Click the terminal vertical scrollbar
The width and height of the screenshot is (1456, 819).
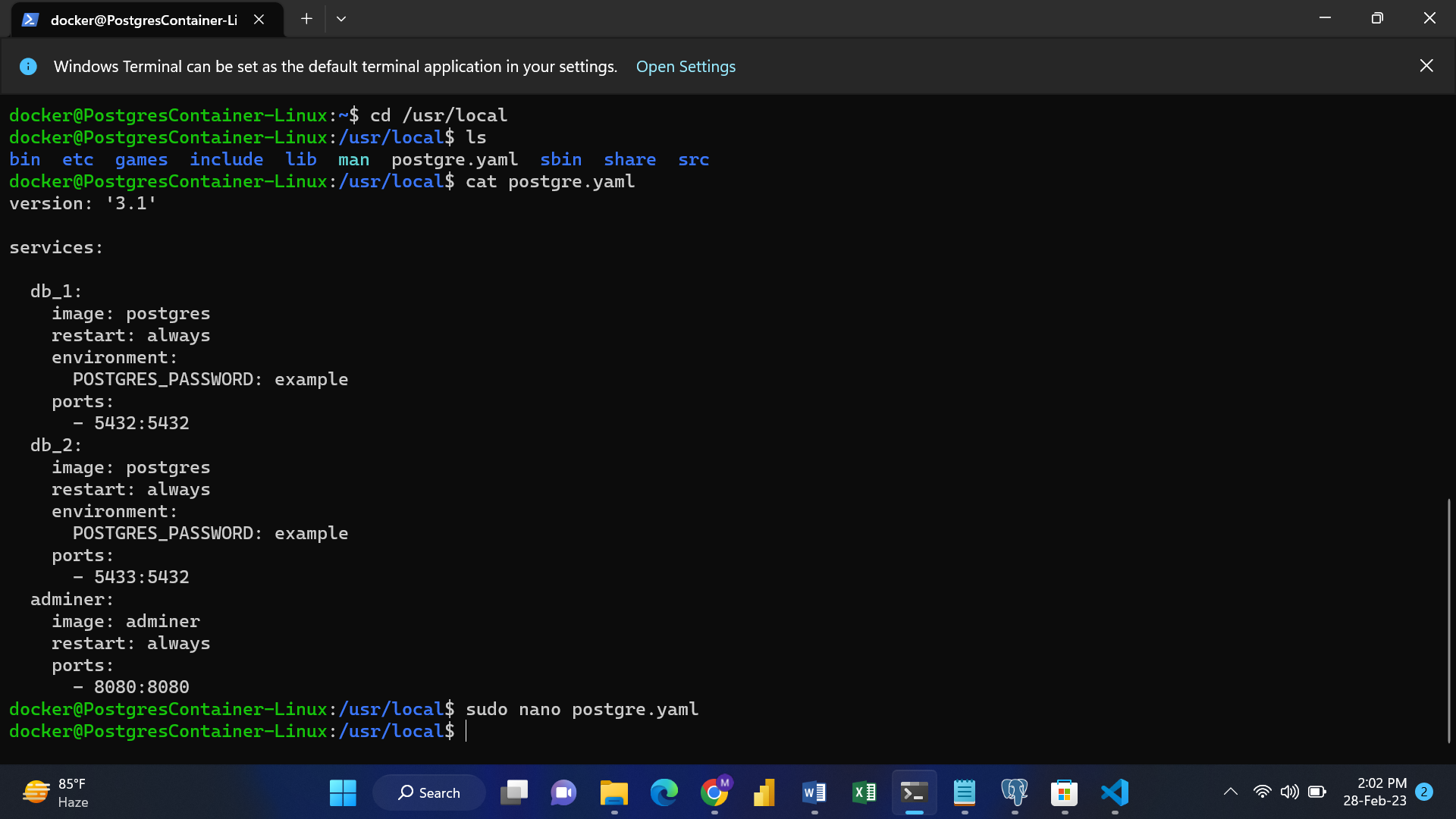(1448, 620)
